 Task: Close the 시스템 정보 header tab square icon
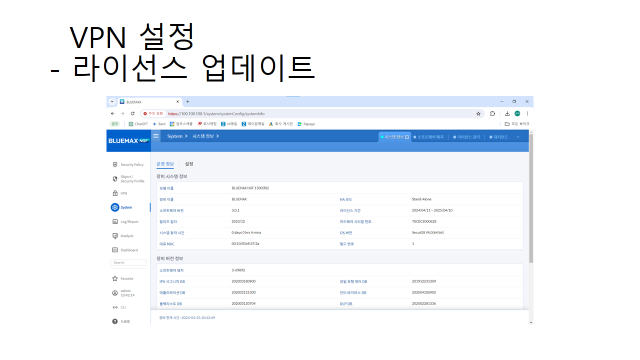[x=407, y=137]
